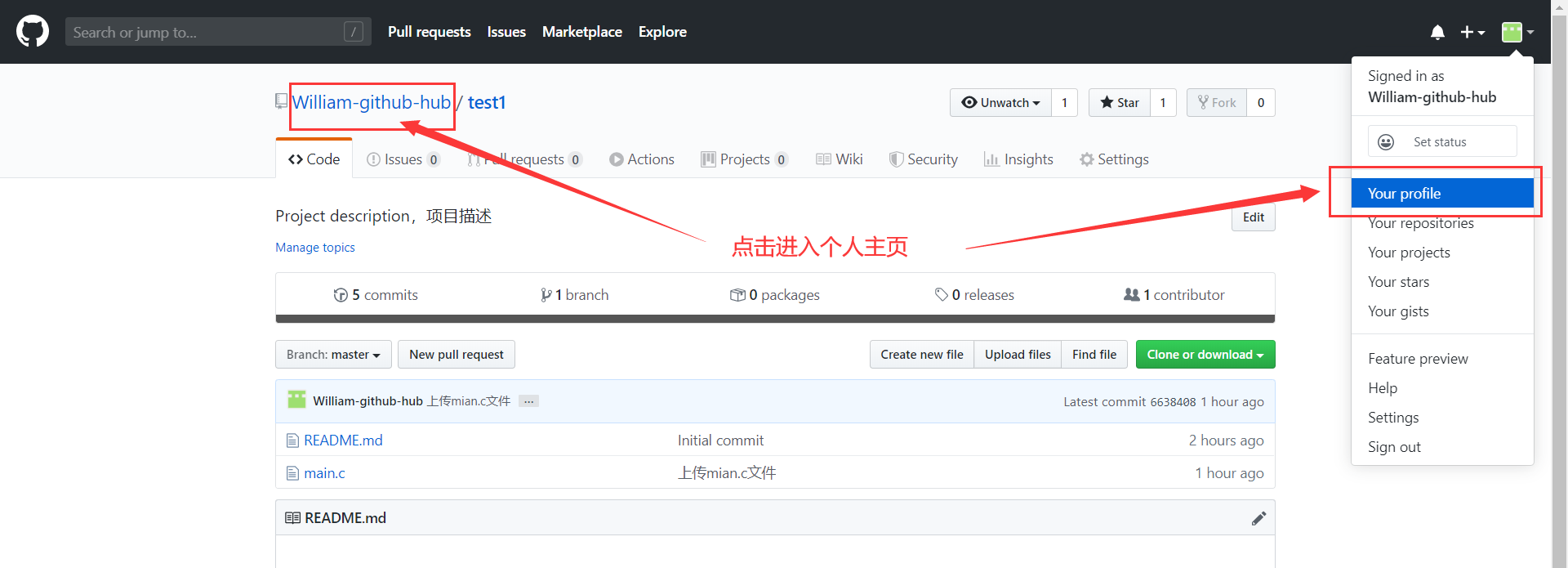Click William-github-hub commit author name

[367, 401]
